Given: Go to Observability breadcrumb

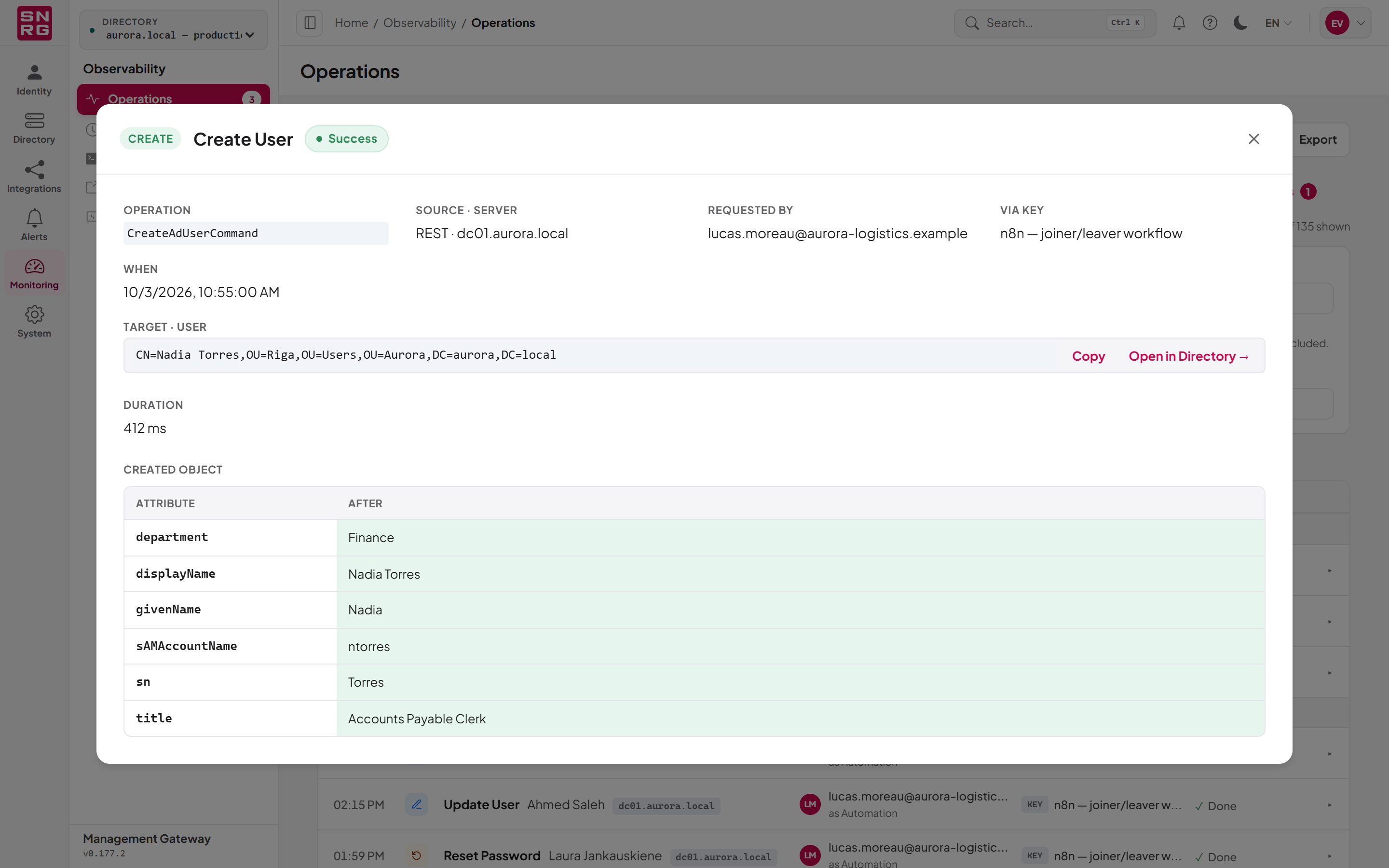Looking at the screenshot, I should coord(420,23).
